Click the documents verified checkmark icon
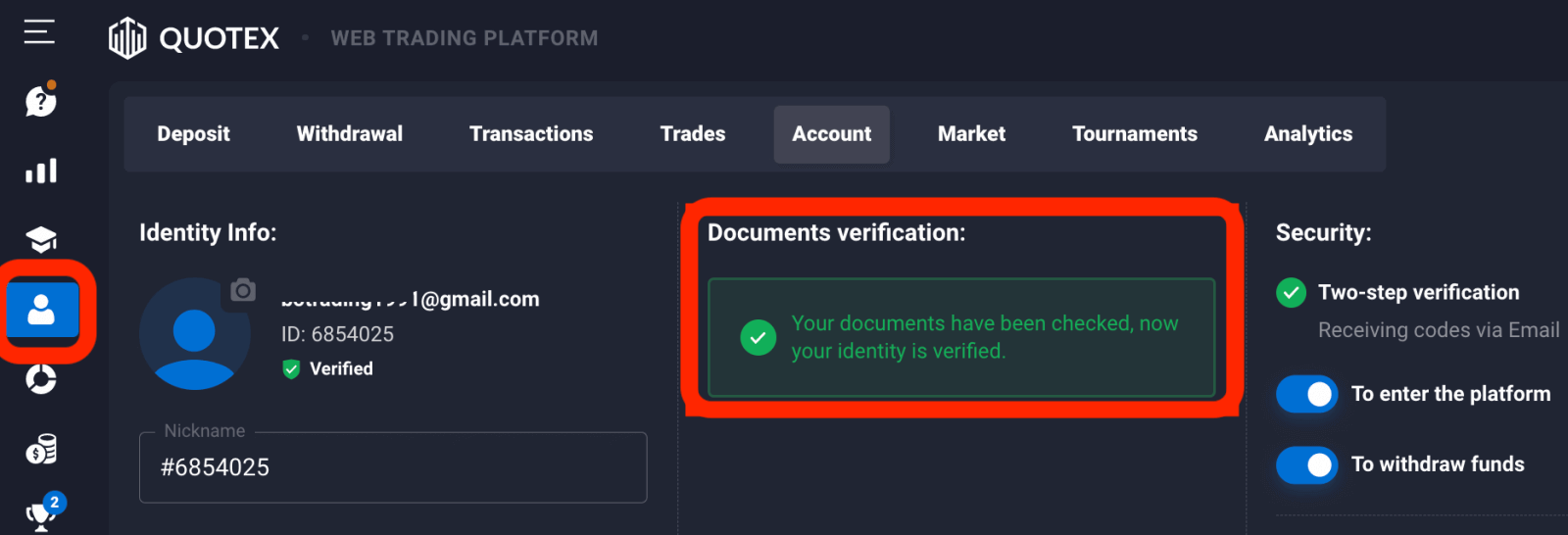Image resolution: width=1568 pixels, height=535 pixels. point(758,338)
